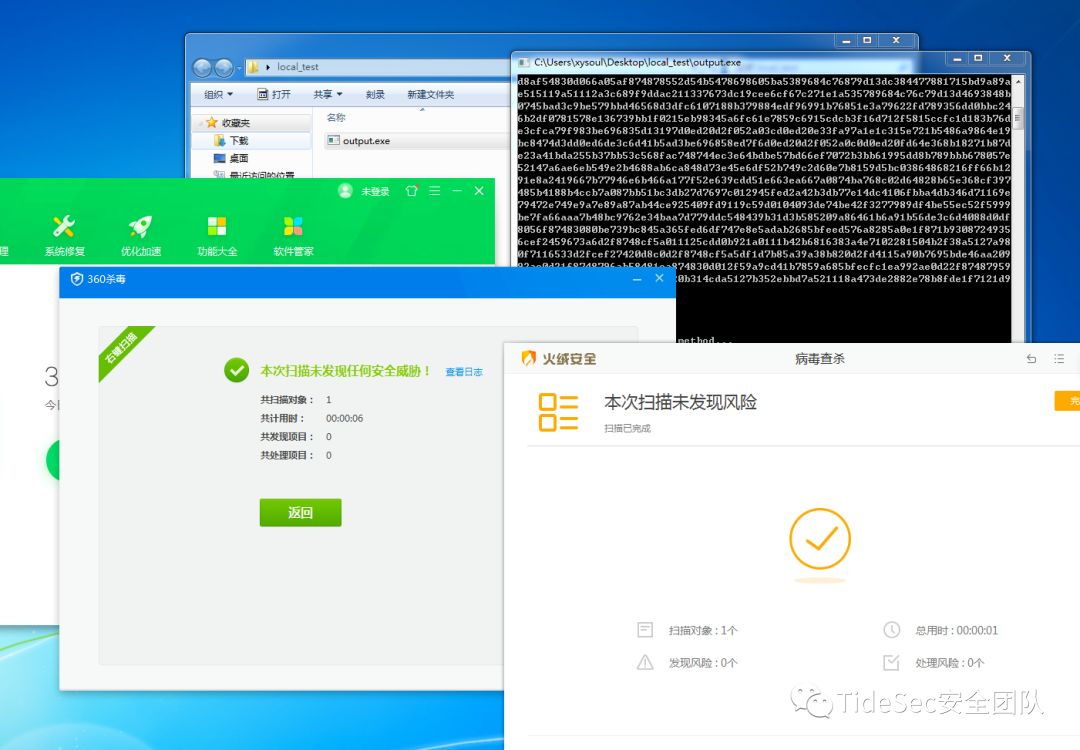Screen dimensions: 1080x750
Task: Click the 未登录 user avatar
Action: [x=345, y=191]
